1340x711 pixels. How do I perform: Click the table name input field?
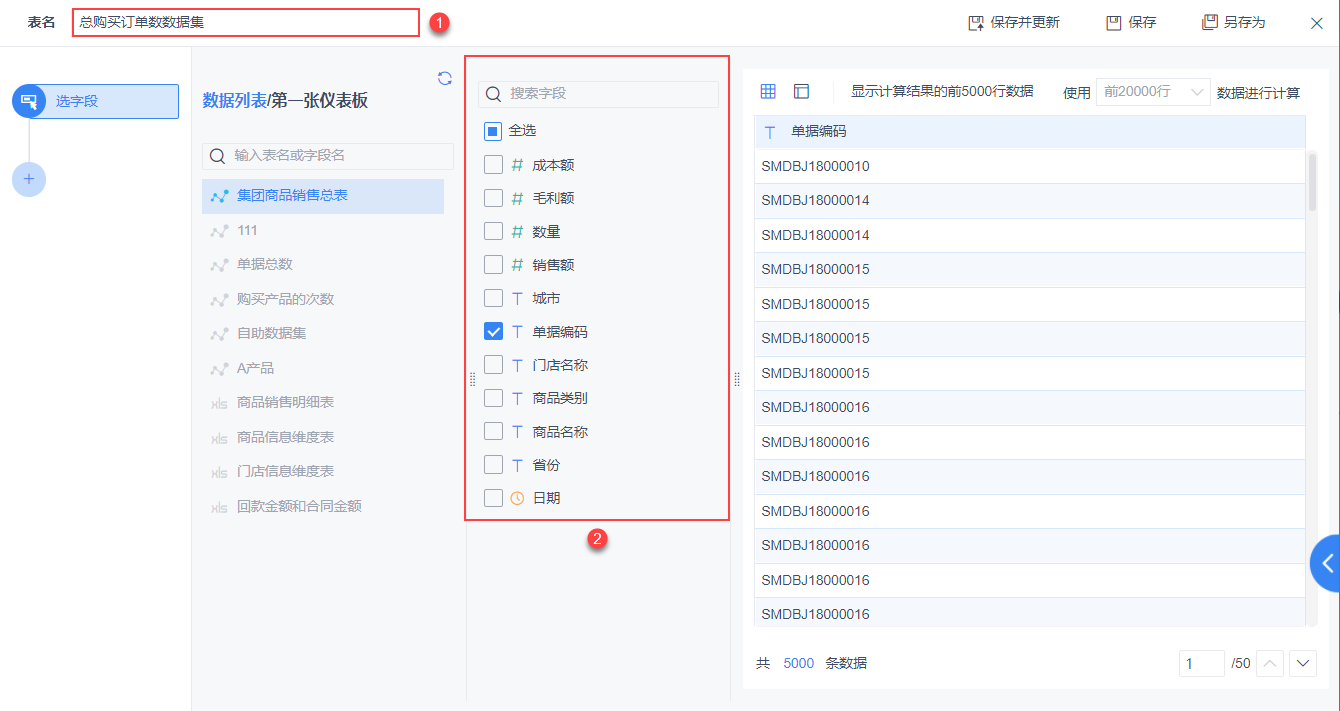coord(246,22)
